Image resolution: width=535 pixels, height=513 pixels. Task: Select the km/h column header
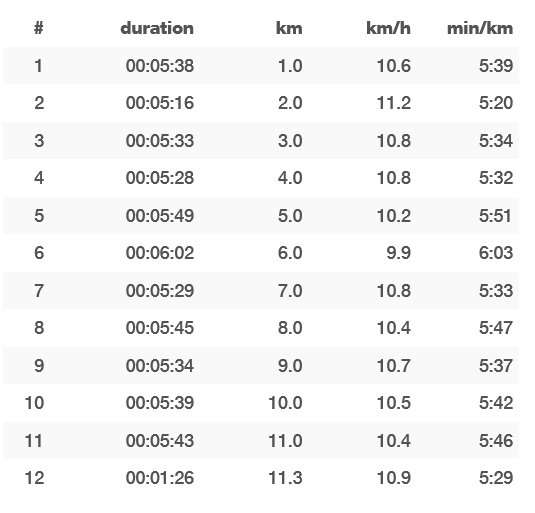point(388,28)
